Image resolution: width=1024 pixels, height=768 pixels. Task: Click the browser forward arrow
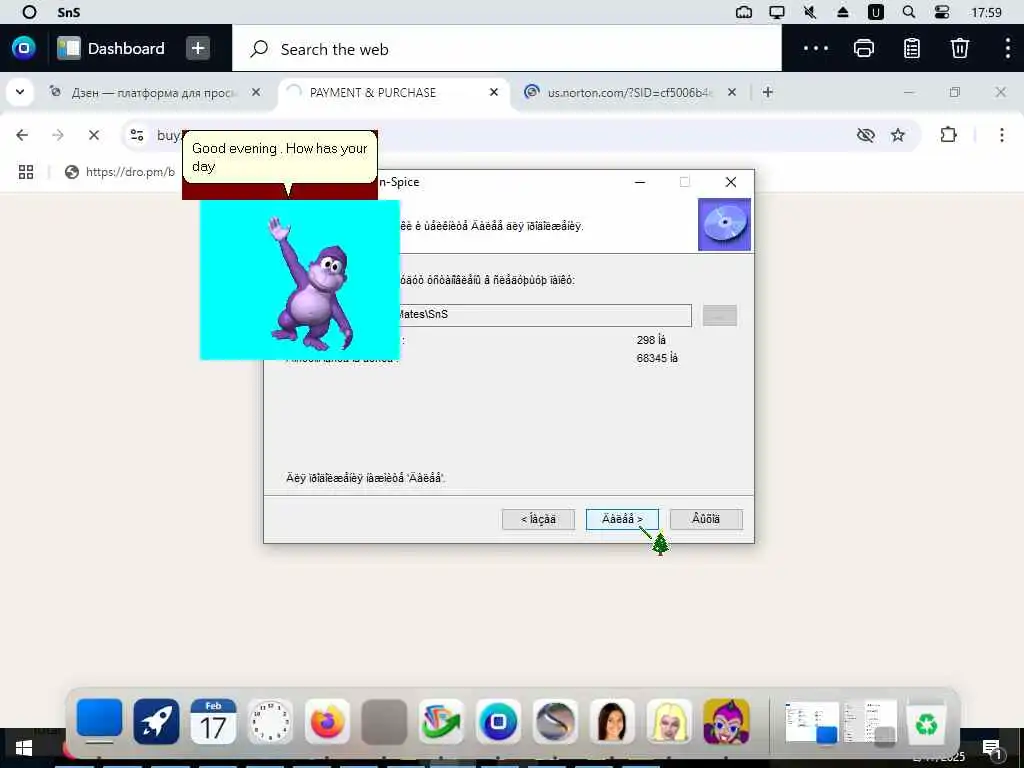tap(58, 135)
